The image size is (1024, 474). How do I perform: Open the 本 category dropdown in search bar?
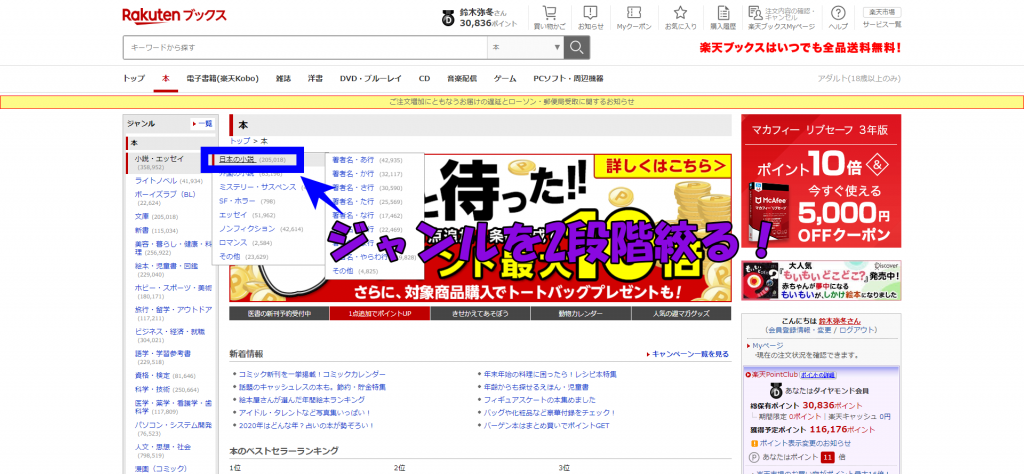[526, 48]
